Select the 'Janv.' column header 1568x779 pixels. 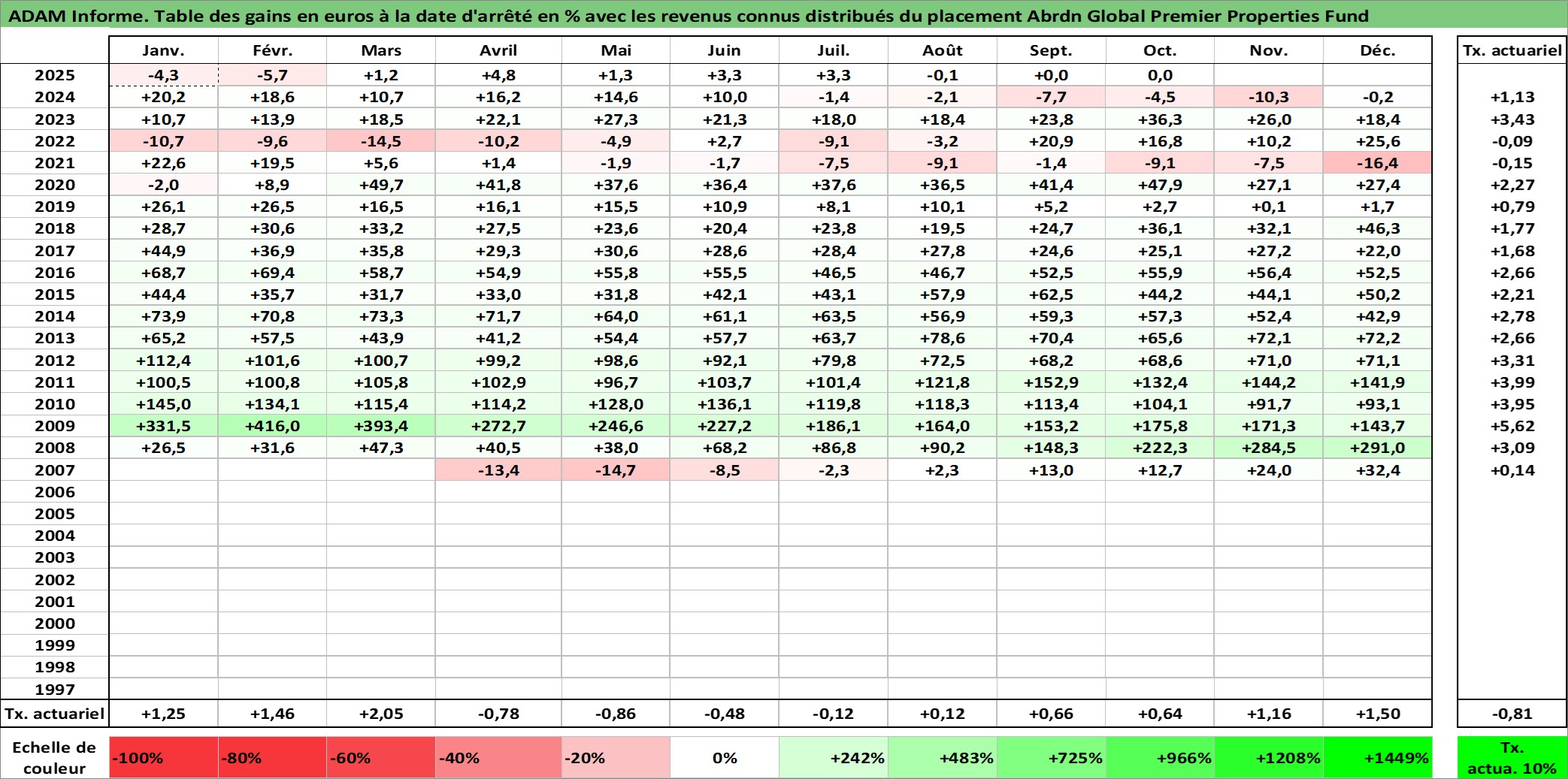coord(164,50)
